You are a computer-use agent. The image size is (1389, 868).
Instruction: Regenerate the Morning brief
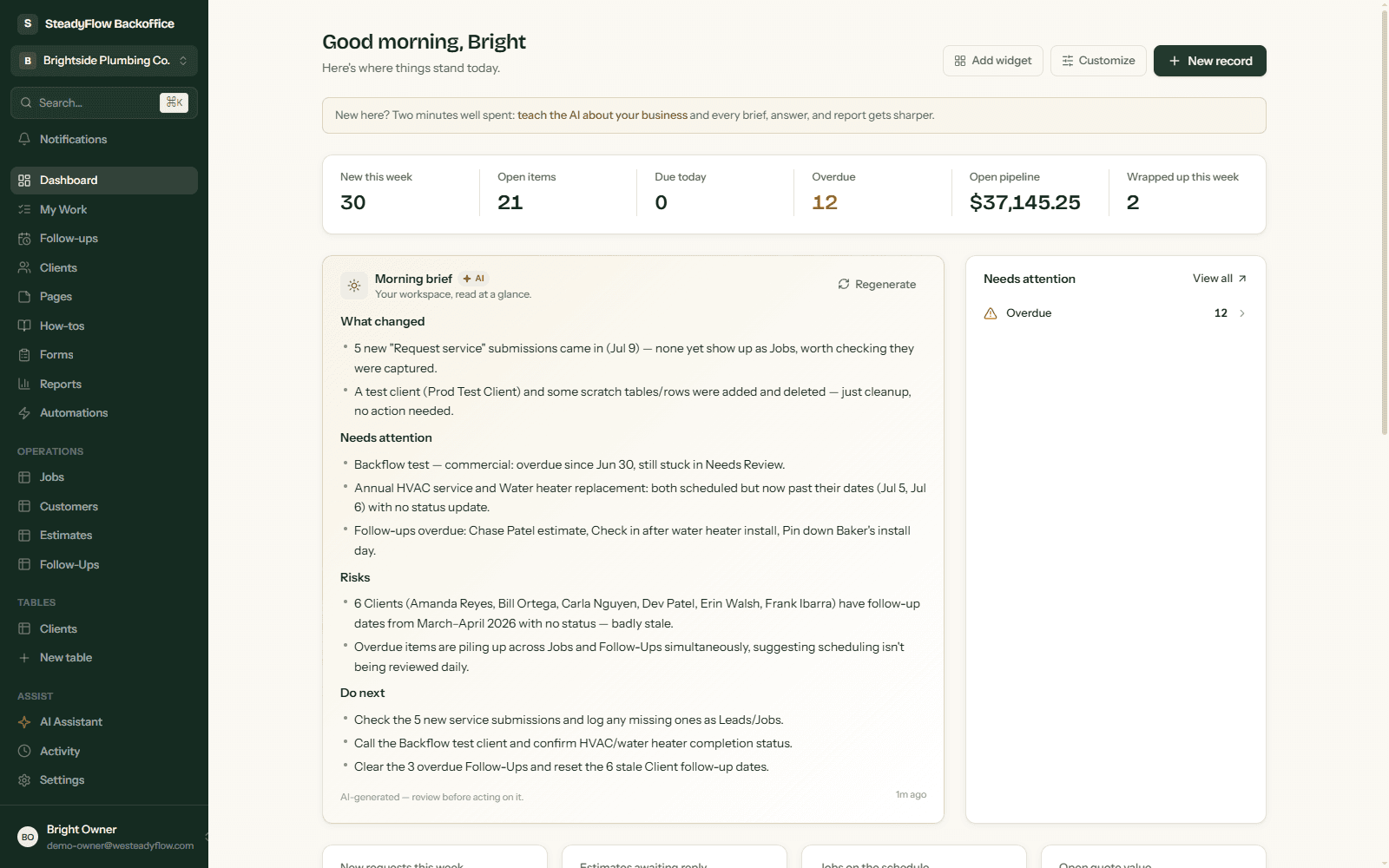pos(877,284)
